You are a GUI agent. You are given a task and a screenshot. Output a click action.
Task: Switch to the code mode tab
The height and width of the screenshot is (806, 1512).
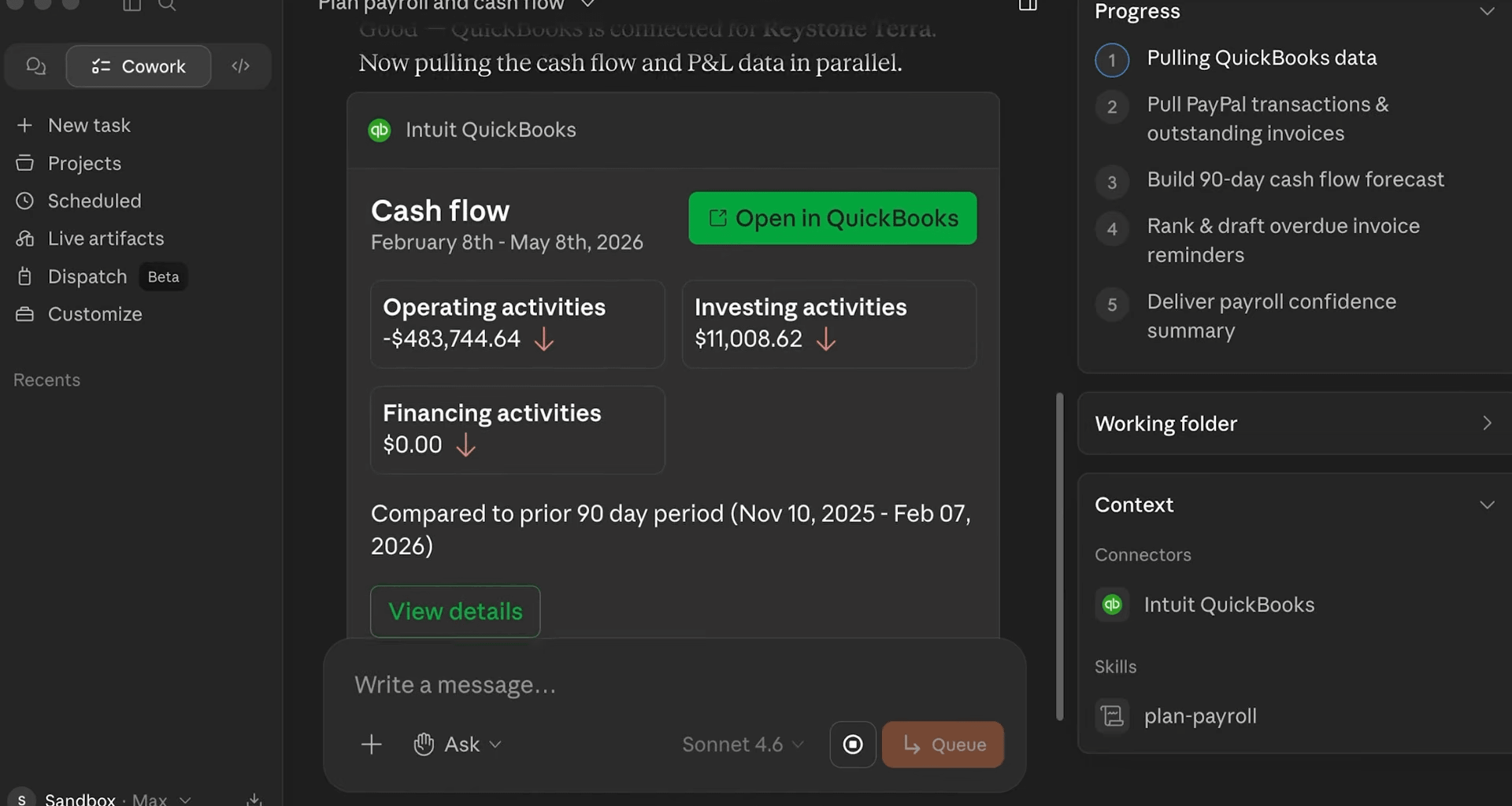click(240, 66)
